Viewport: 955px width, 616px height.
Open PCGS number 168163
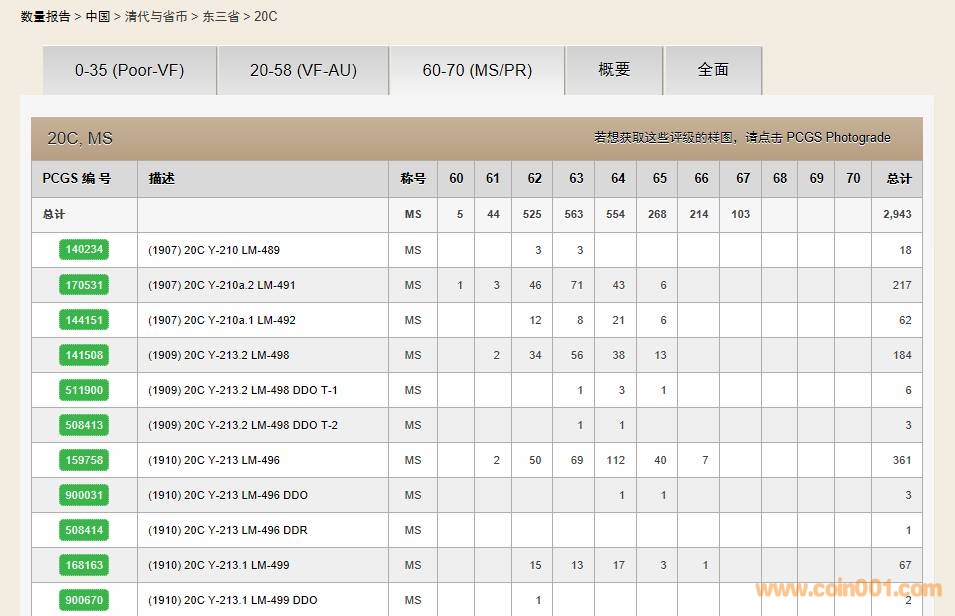pyautogui.click(x=84, y=565)
